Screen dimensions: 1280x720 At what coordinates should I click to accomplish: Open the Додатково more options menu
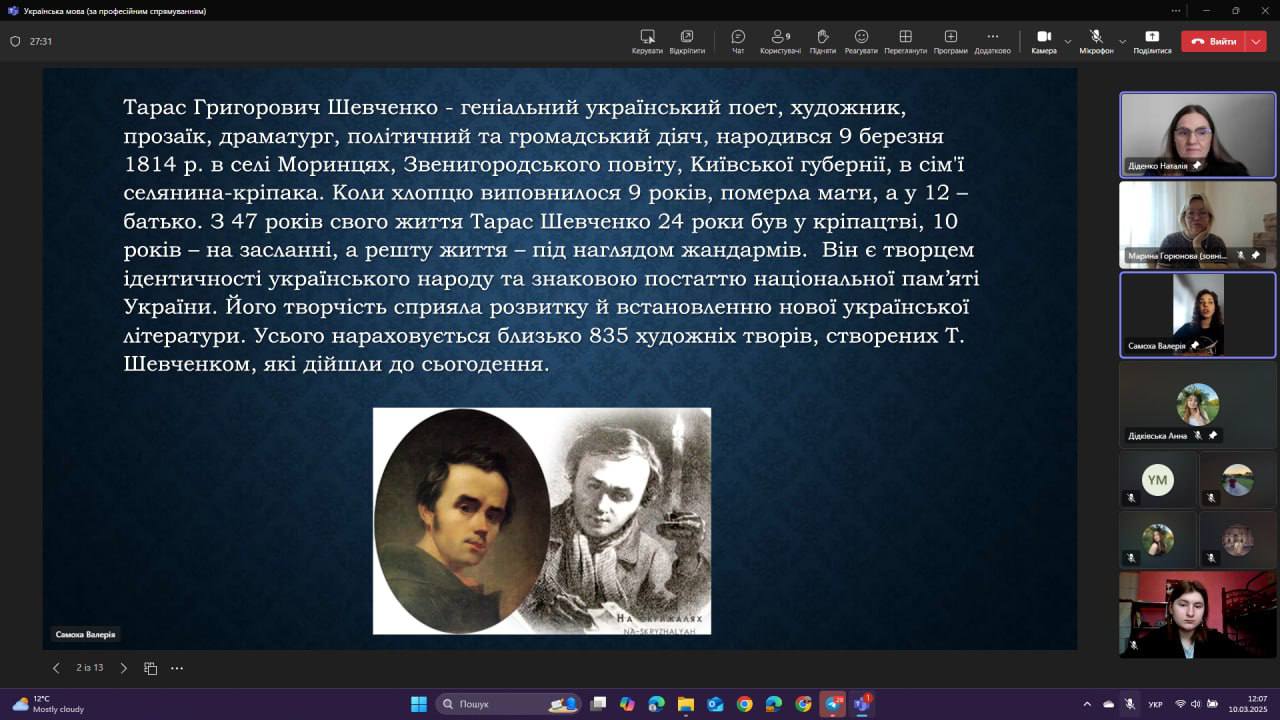point(992,41)
